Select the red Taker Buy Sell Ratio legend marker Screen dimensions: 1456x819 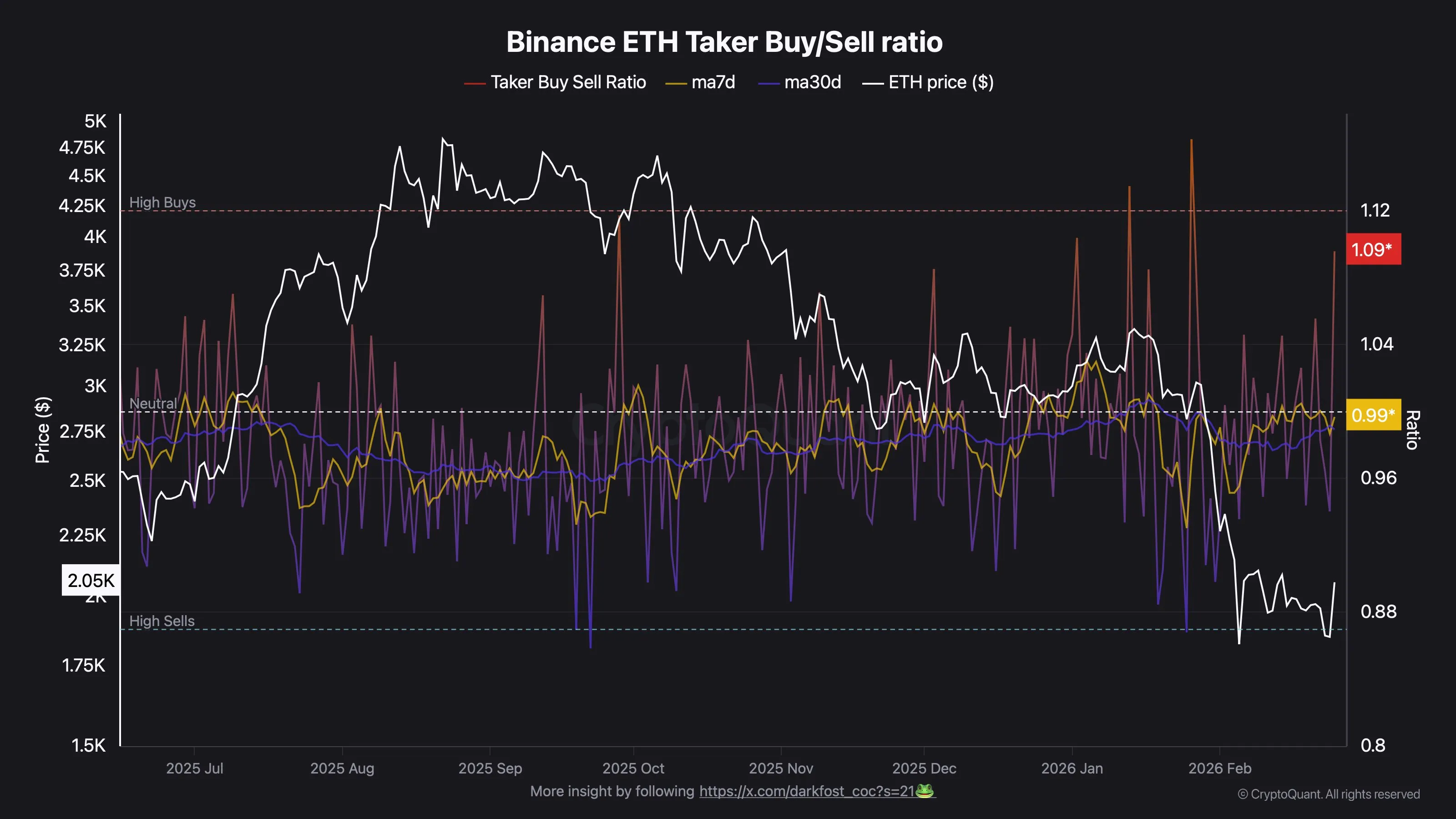(475, 82)
